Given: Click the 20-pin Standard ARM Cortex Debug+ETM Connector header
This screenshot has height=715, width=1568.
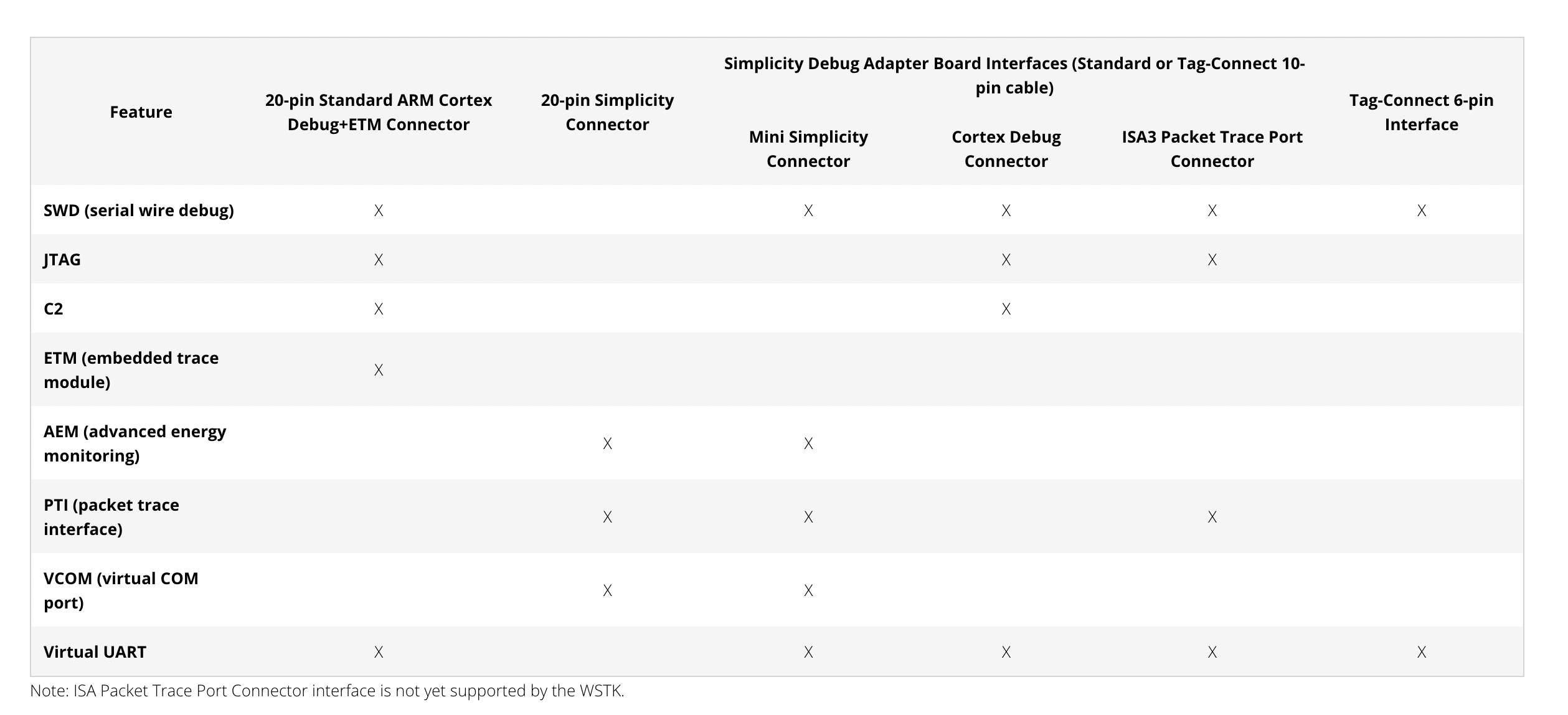Looking at the screenshot, I should (x=378, y=112).
